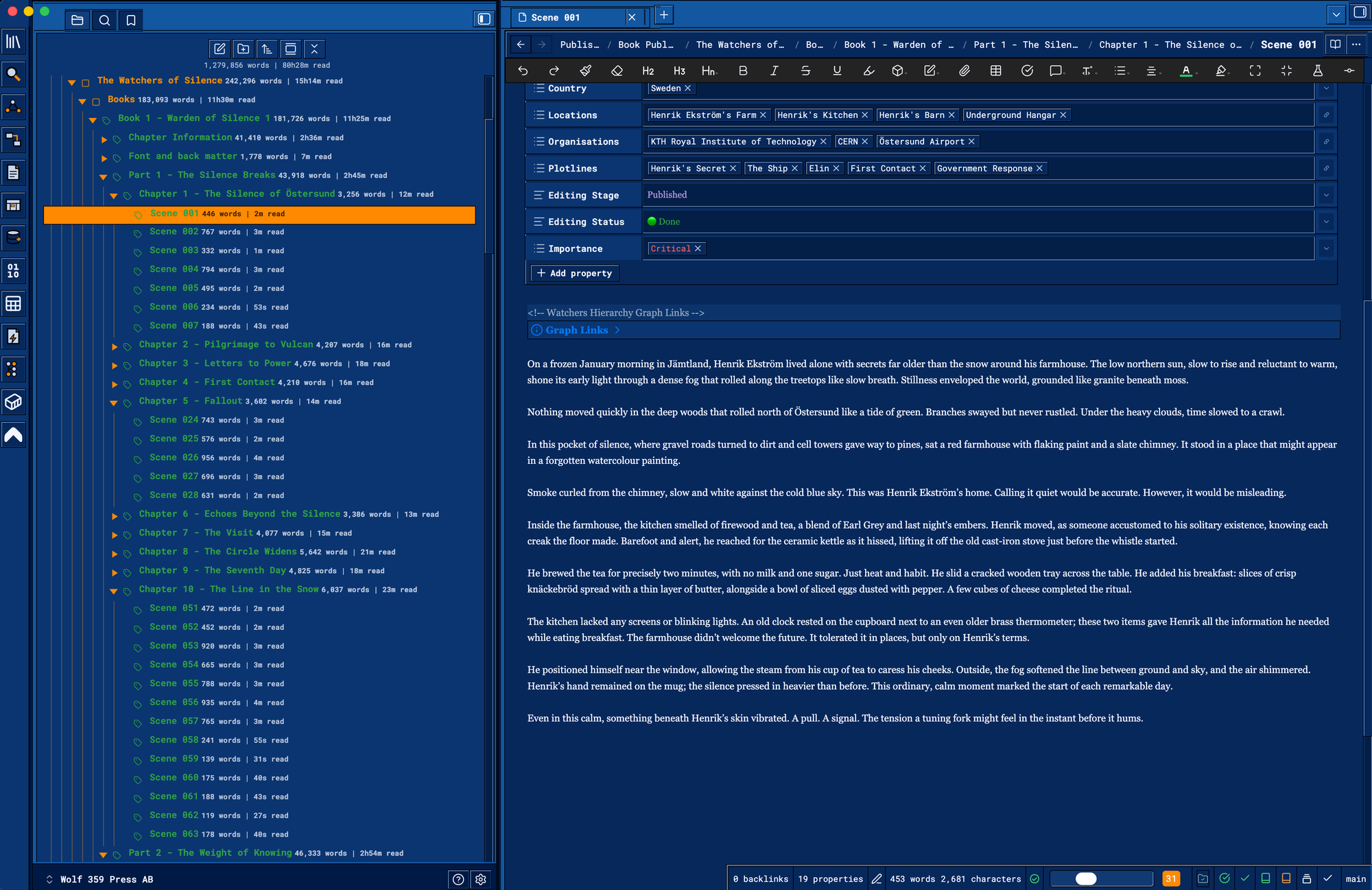This screenshot has width=1372, height=890.
Task: Create a new note in explorer
Action: pyautogui.click(x=220, y=49)
